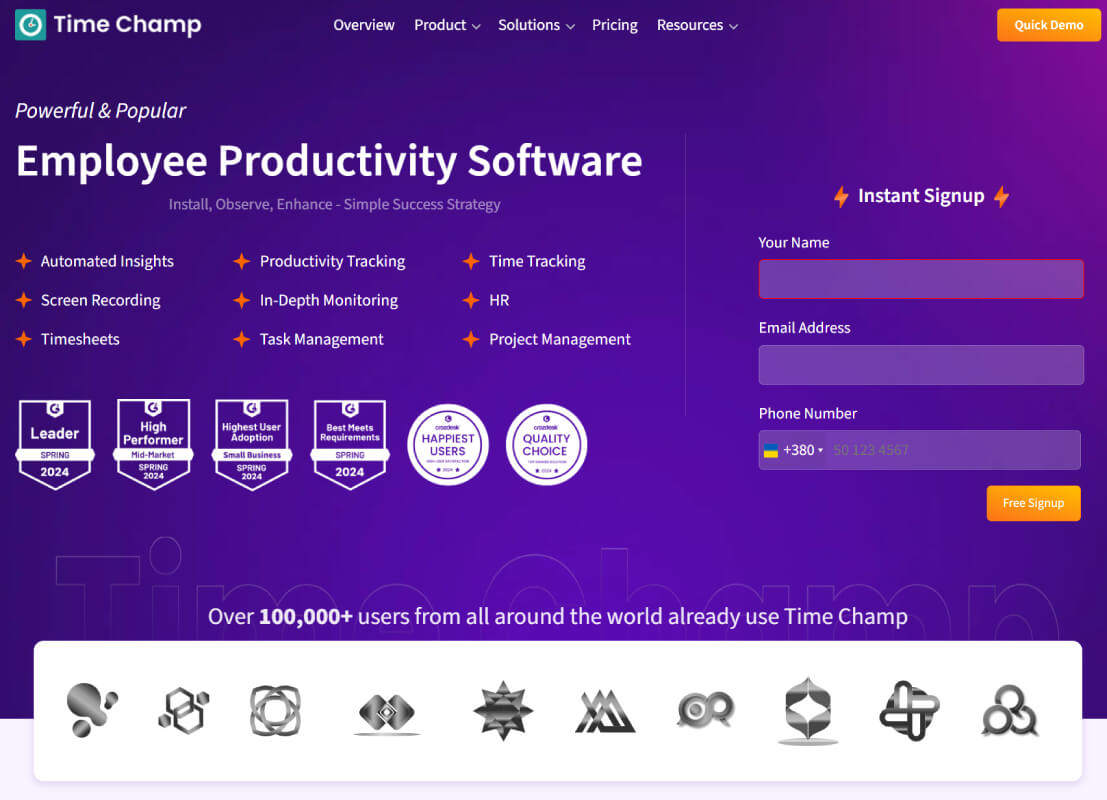Image resolution: width=1107 pixels, height=800 pixels.
Task: Click the Email Address input field
Action: click(x=921, y=364)
